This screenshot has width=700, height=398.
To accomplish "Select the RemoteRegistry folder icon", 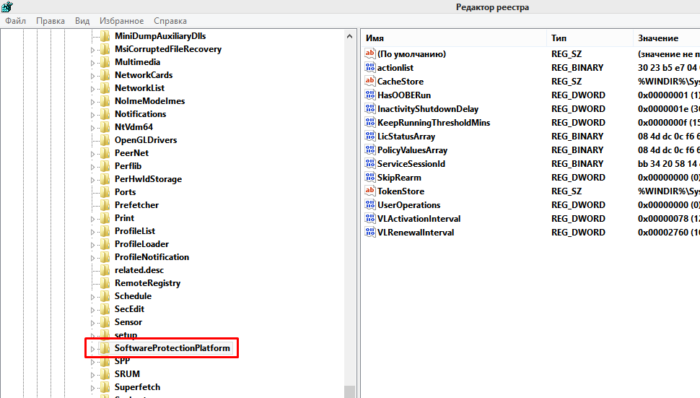I will click(x=105, y=283).
